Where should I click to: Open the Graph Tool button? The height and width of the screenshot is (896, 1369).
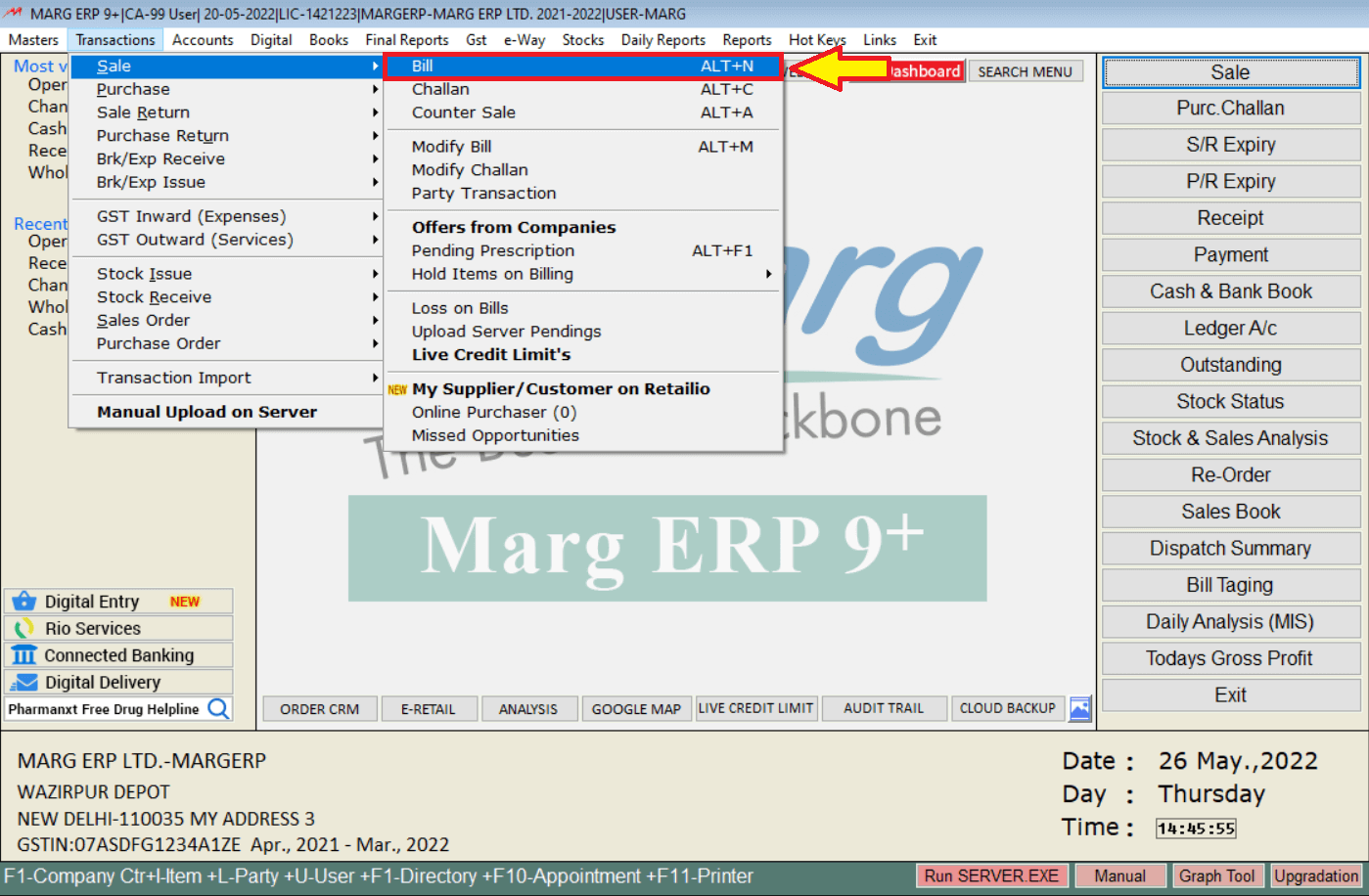coord(1216,876)
